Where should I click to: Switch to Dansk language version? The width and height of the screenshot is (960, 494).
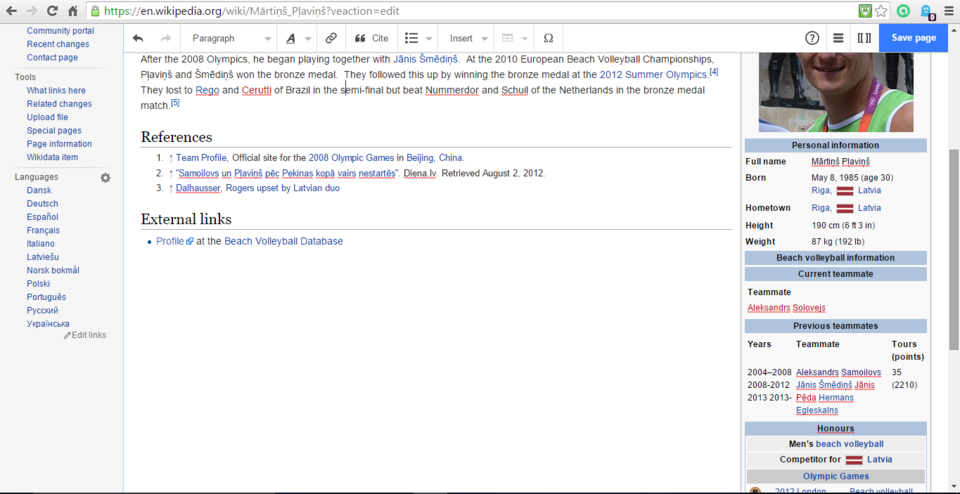(39, 190)
